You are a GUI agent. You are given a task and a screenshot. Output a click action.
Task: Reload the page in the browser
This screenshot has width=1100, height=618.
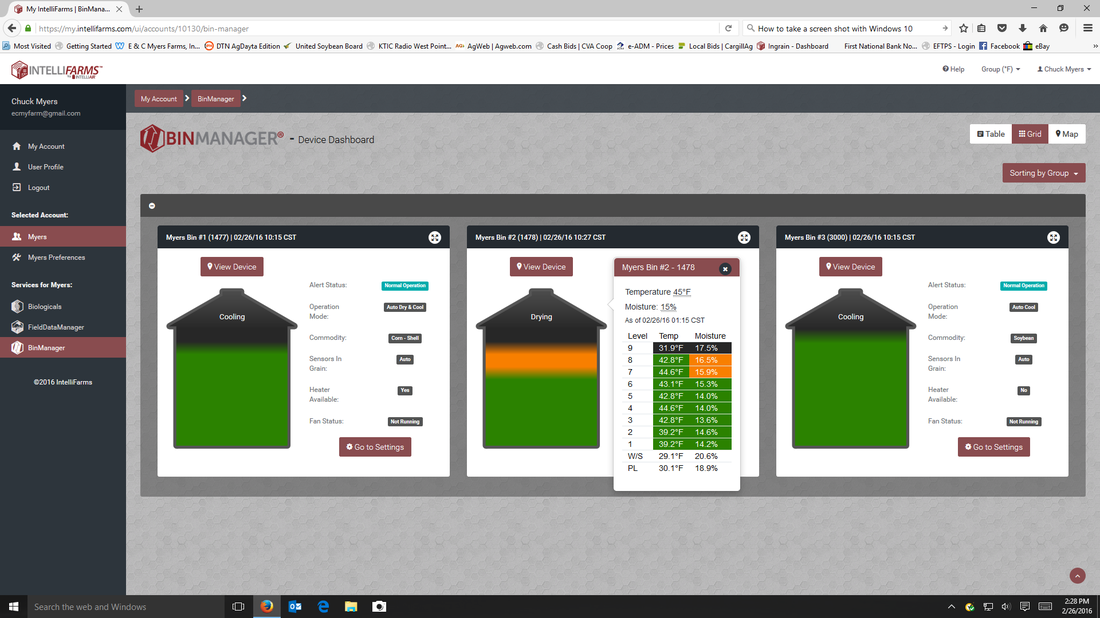728,29
